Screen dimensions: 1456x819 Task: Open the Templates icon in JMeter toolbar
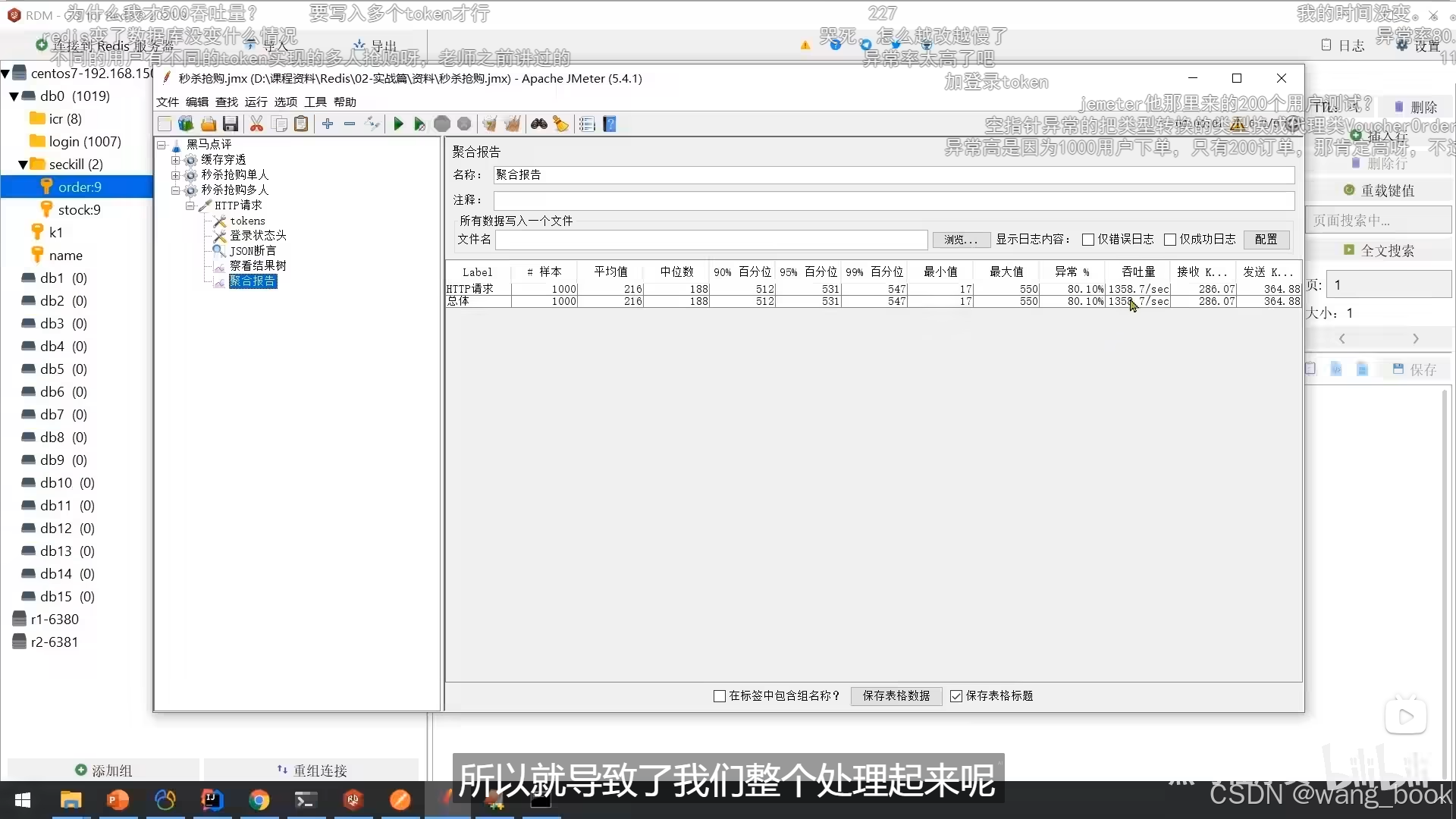point(186,124)
